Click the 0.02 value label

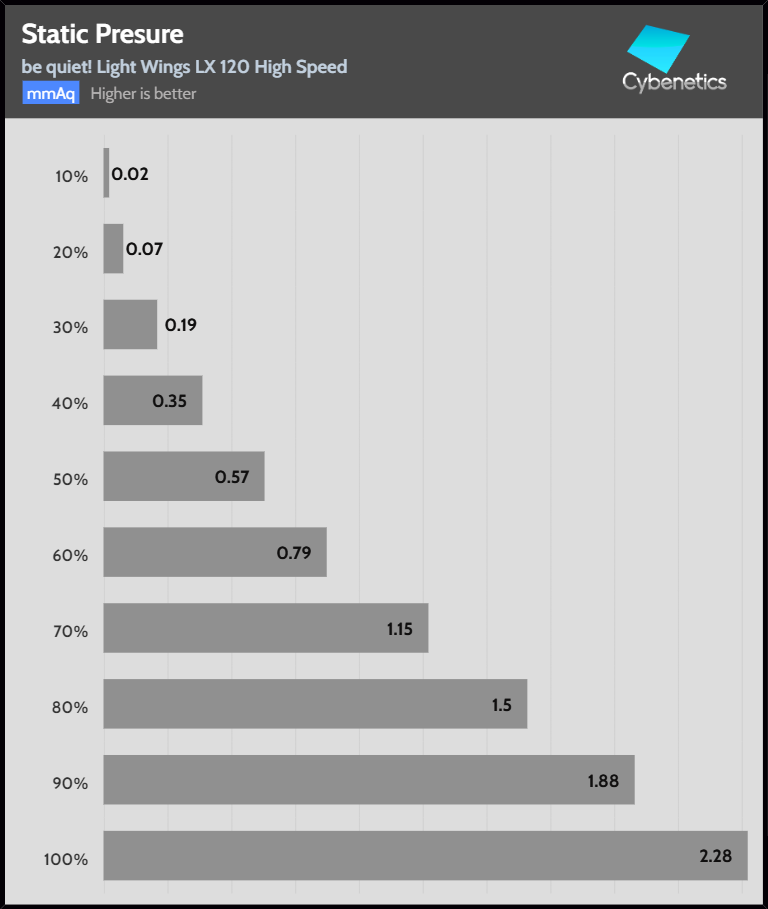click(x=130, y=173)
